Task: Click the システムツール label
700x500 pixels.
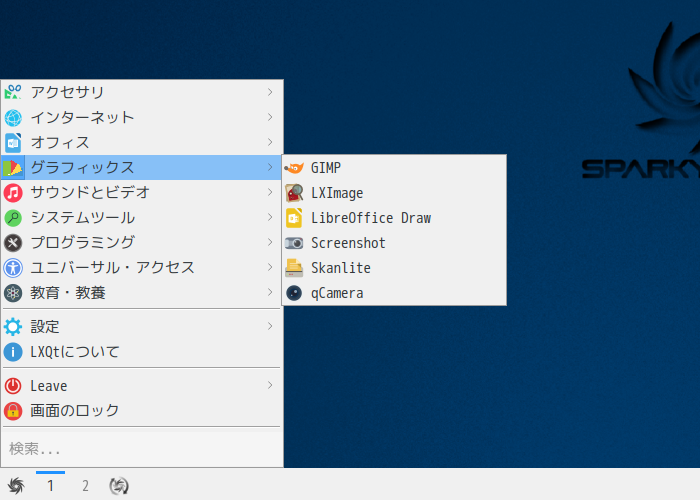Action: (x=83, y=217)
